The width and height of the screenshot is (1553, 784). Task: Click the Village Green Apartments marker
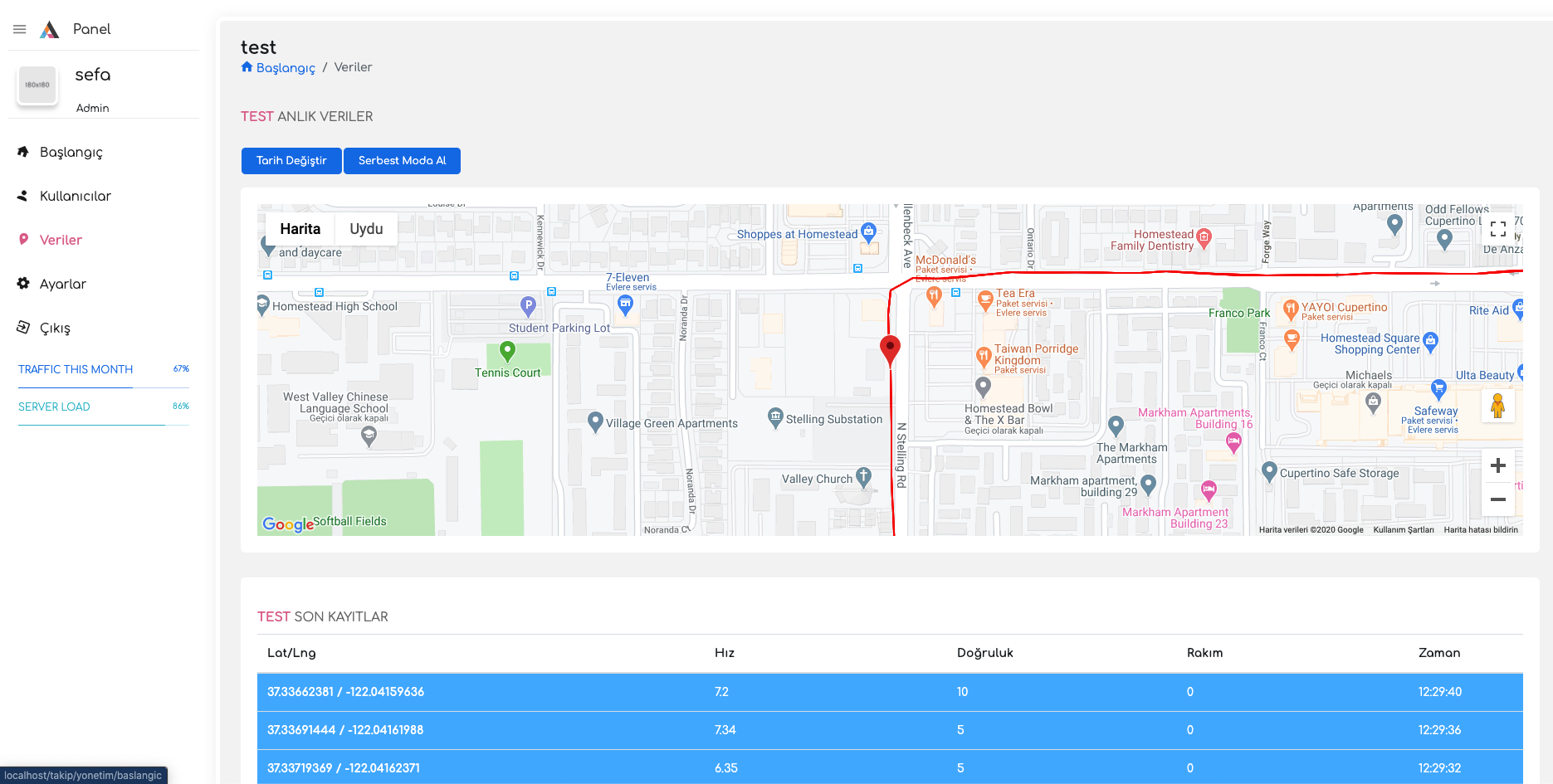pos(595,422)
